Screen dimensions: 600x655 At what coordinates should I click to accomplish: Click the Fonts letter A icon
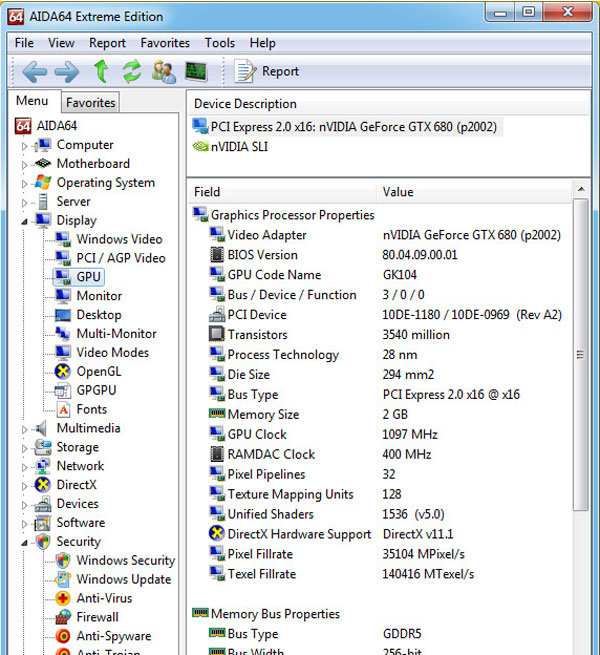click(63, 409)
